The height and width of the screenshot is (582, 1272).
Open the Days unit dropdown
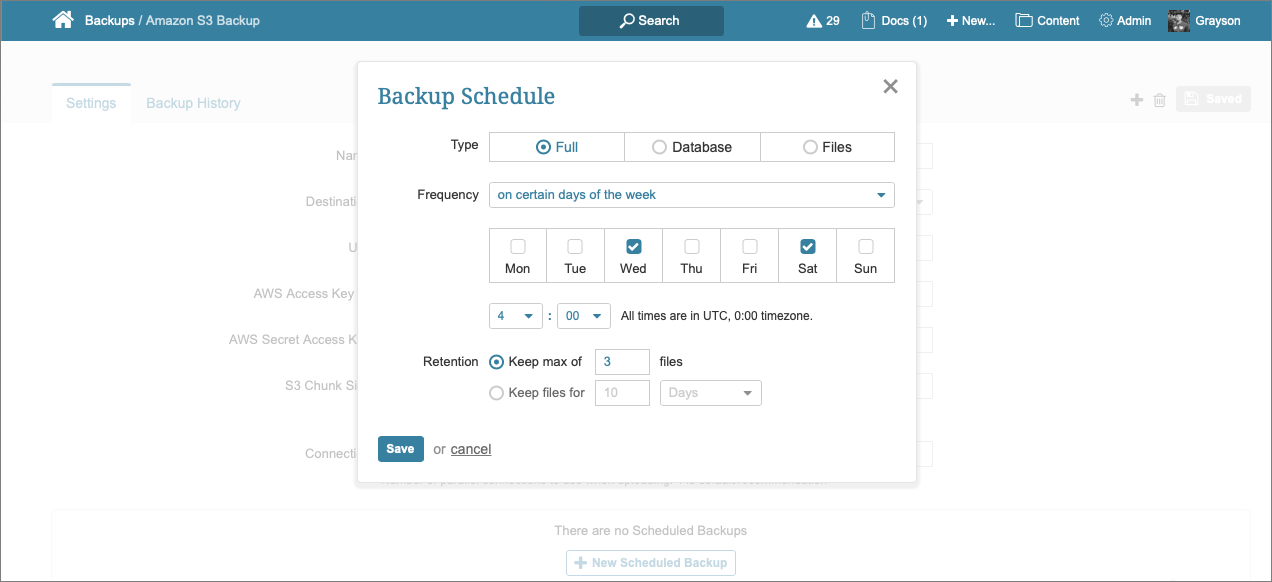coord(711,393)
